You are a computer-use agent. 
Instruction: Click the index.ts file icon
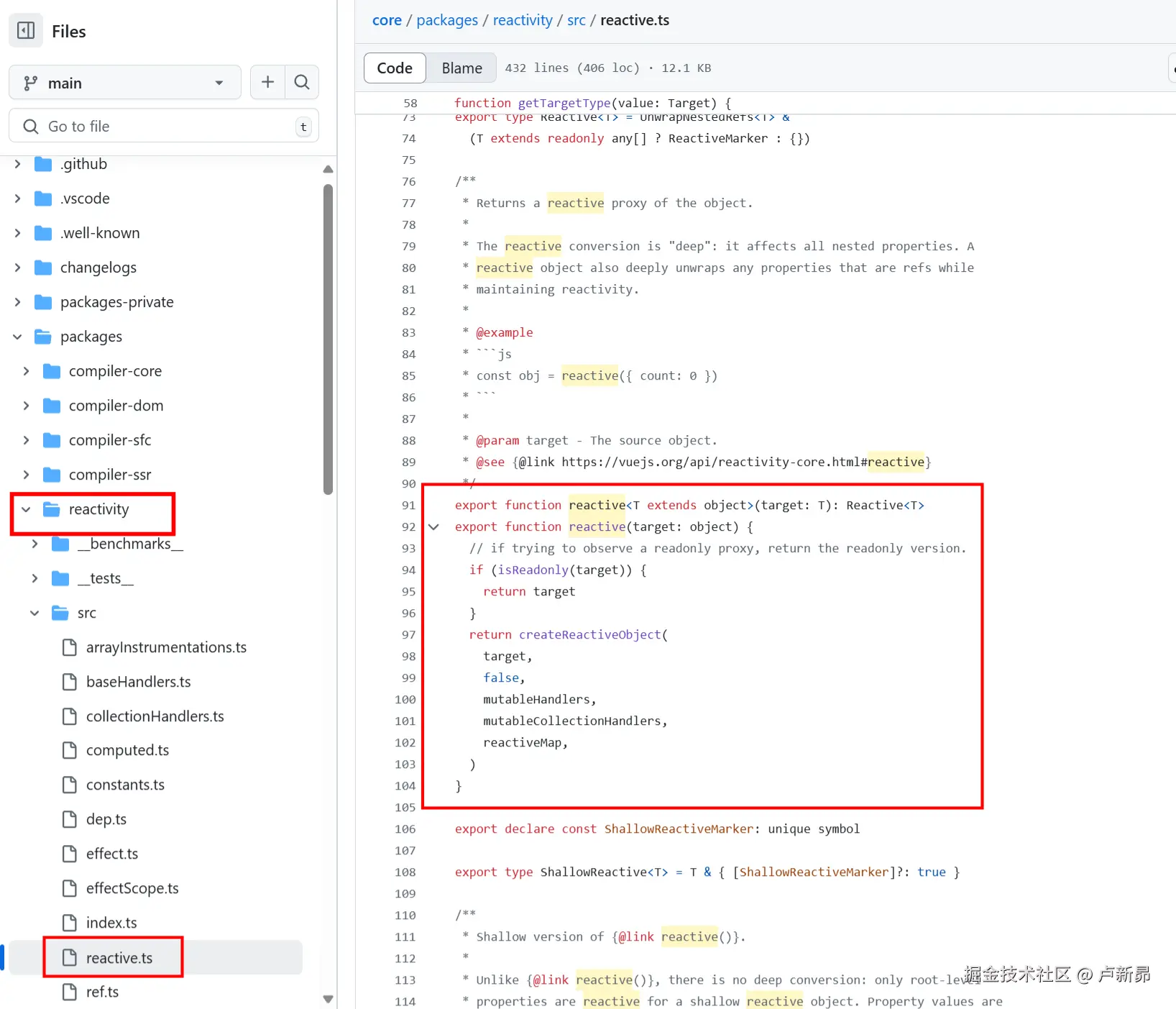(70, 923)
